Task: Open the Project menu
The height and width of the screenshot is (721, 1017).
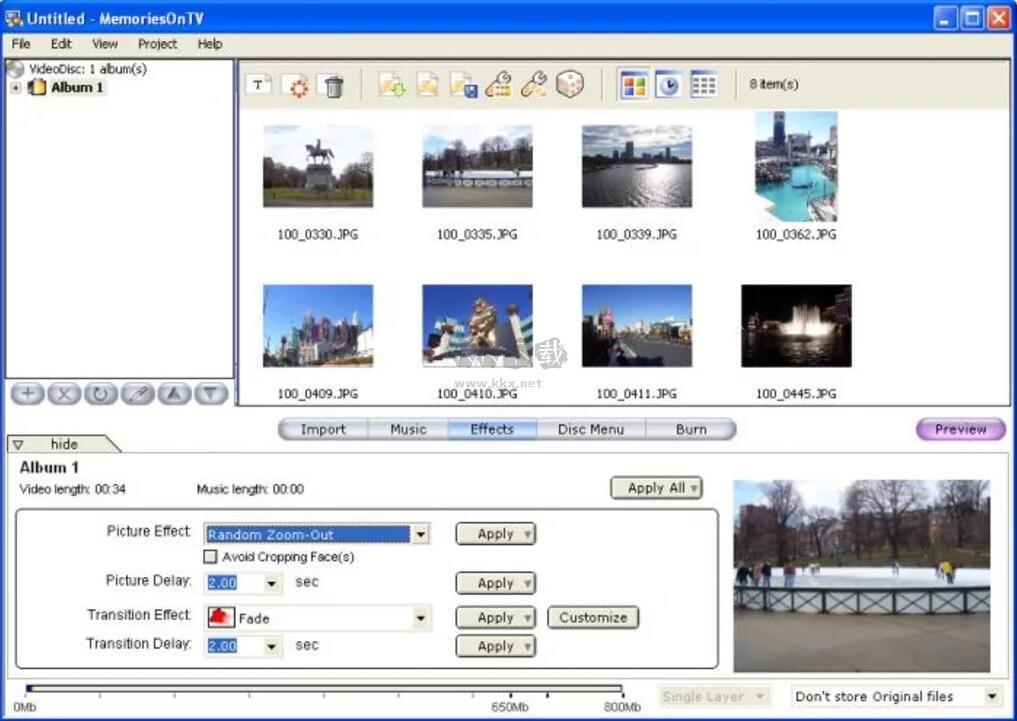Action: tap(157, 44)
